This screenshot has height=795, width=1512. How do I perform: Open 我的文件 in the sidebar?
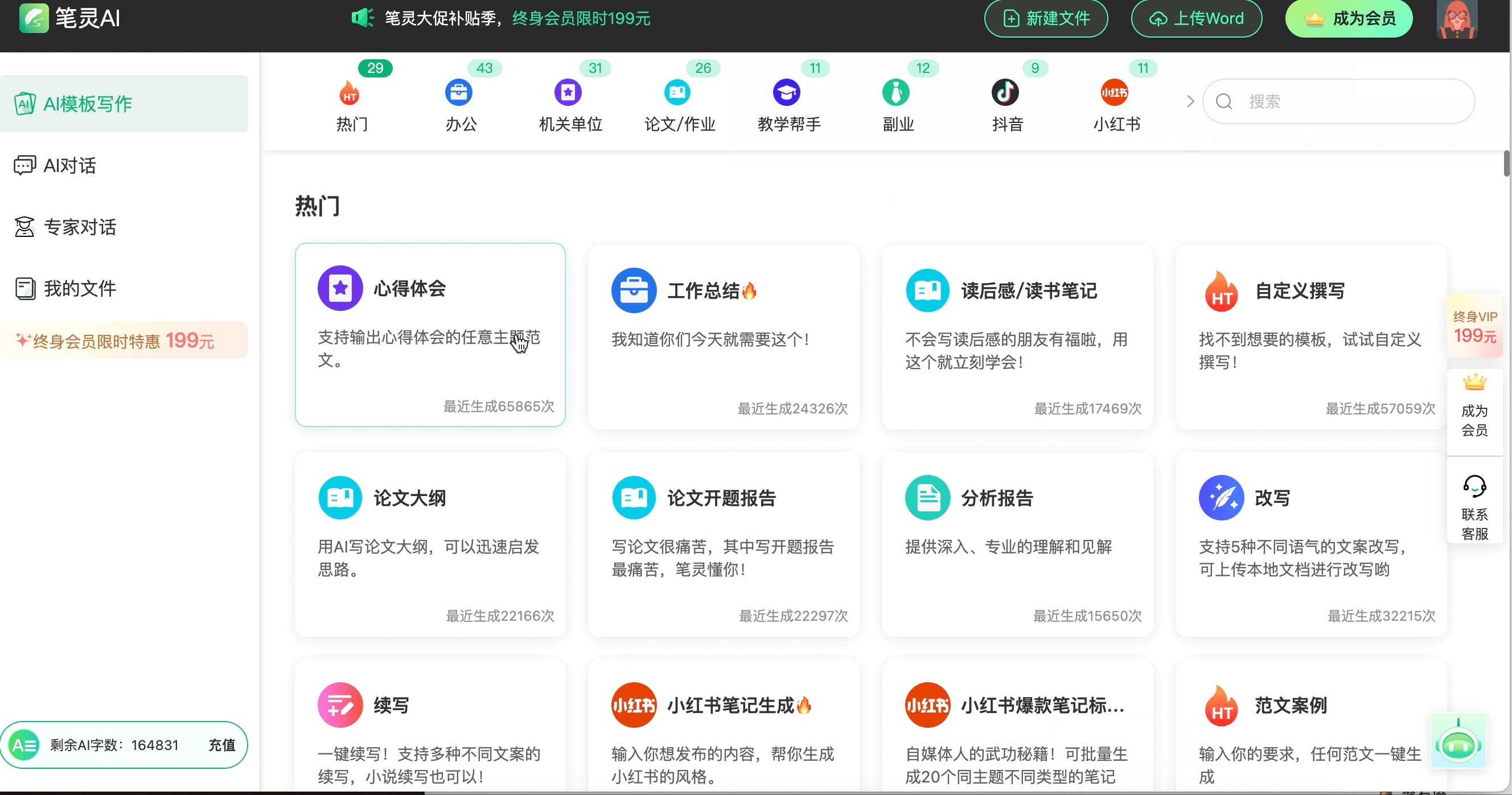tap(24, 288)
